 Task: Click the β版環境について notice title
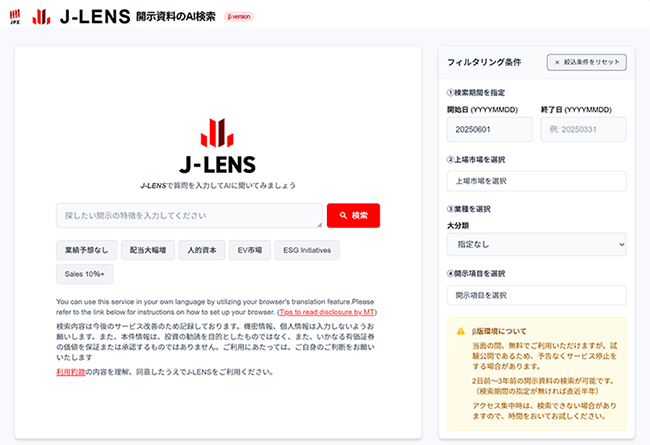point(499,331)
